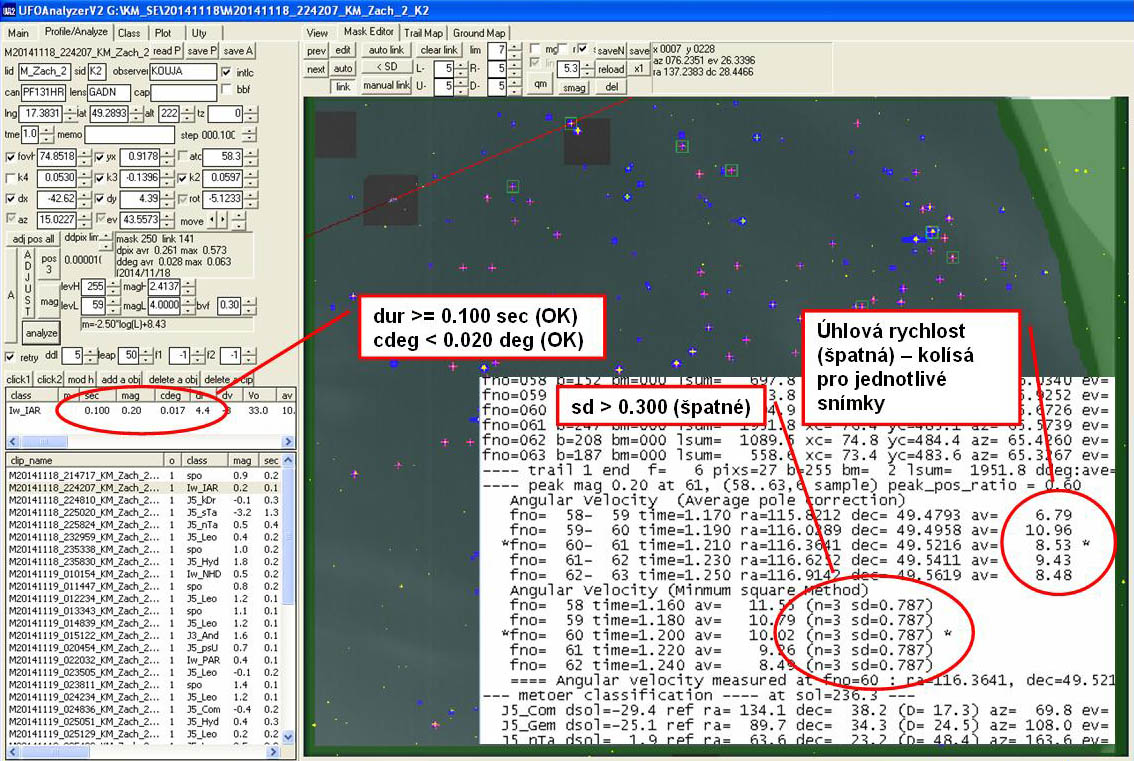Click the clear link button

(x=439, y=51)
